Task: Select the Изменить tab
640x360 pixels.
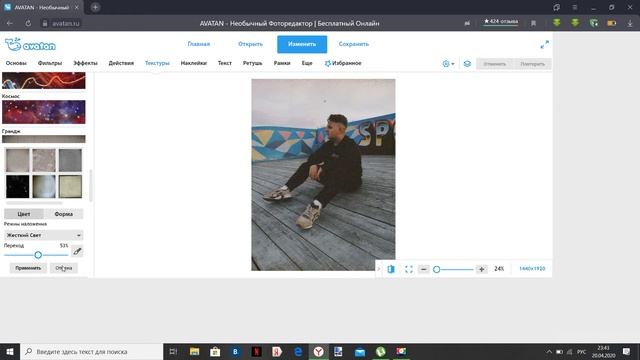Action: [x=302, y=44]
